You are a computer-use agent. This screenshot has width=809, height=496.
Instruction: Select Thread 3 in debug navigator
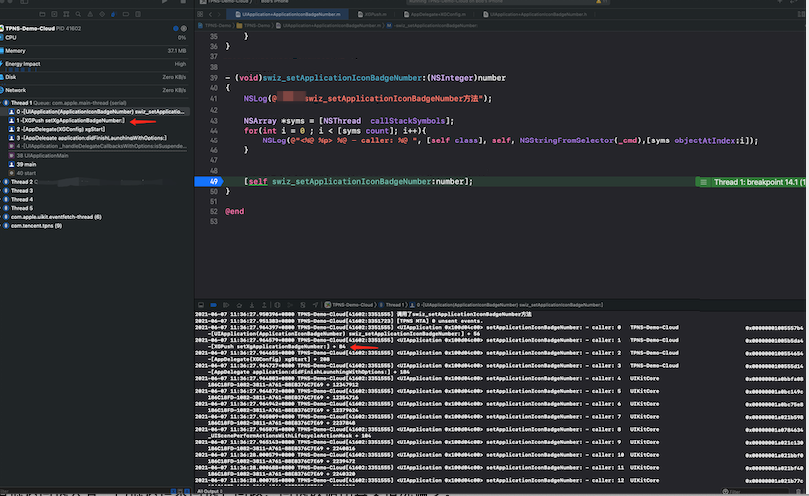[22, 191]
